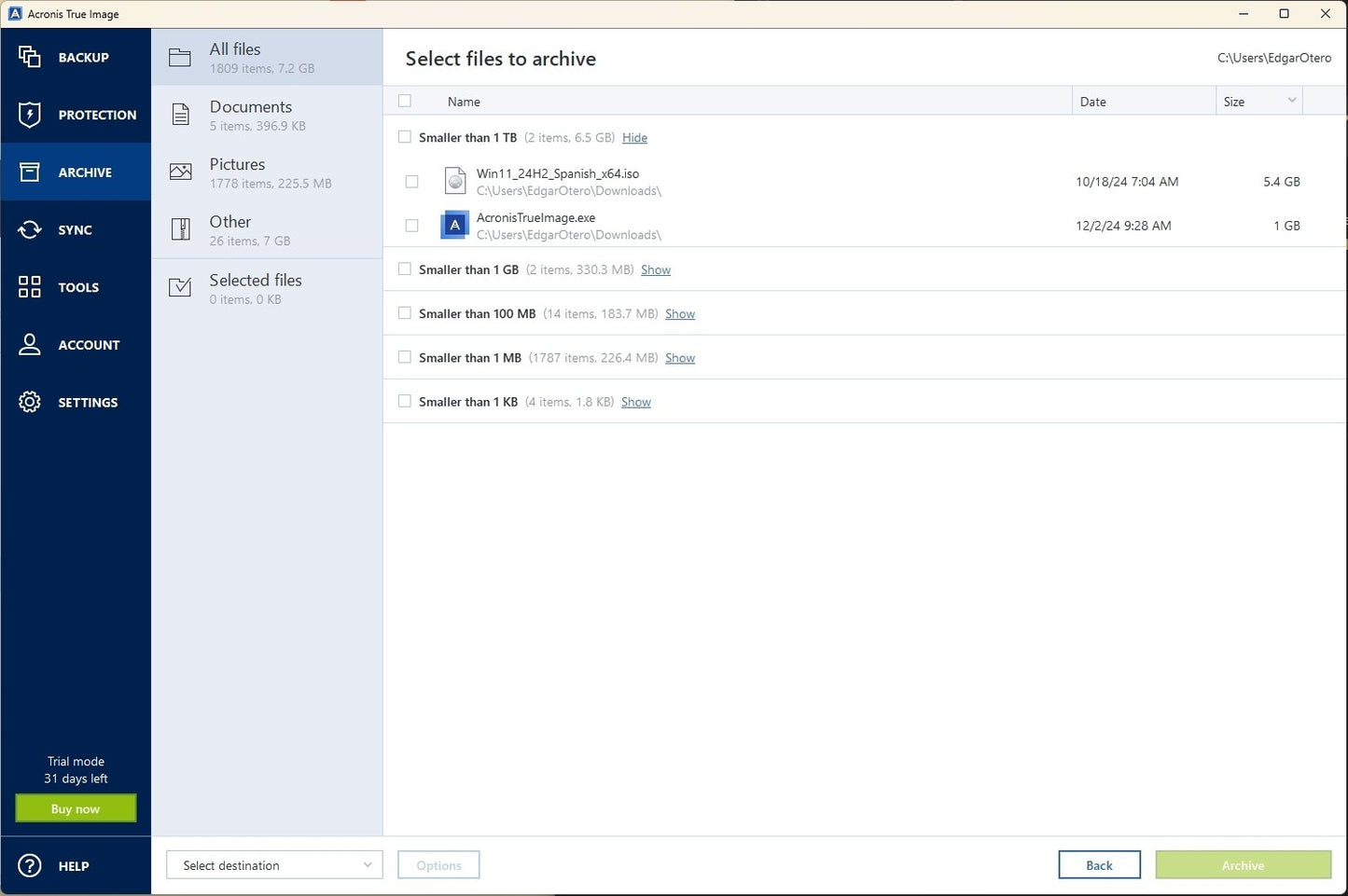Image resolution: width=1348 pixels, height=896 pixels.
Task: Show the Smaller than 1 KB files
Action: click(x=636, y=402)
